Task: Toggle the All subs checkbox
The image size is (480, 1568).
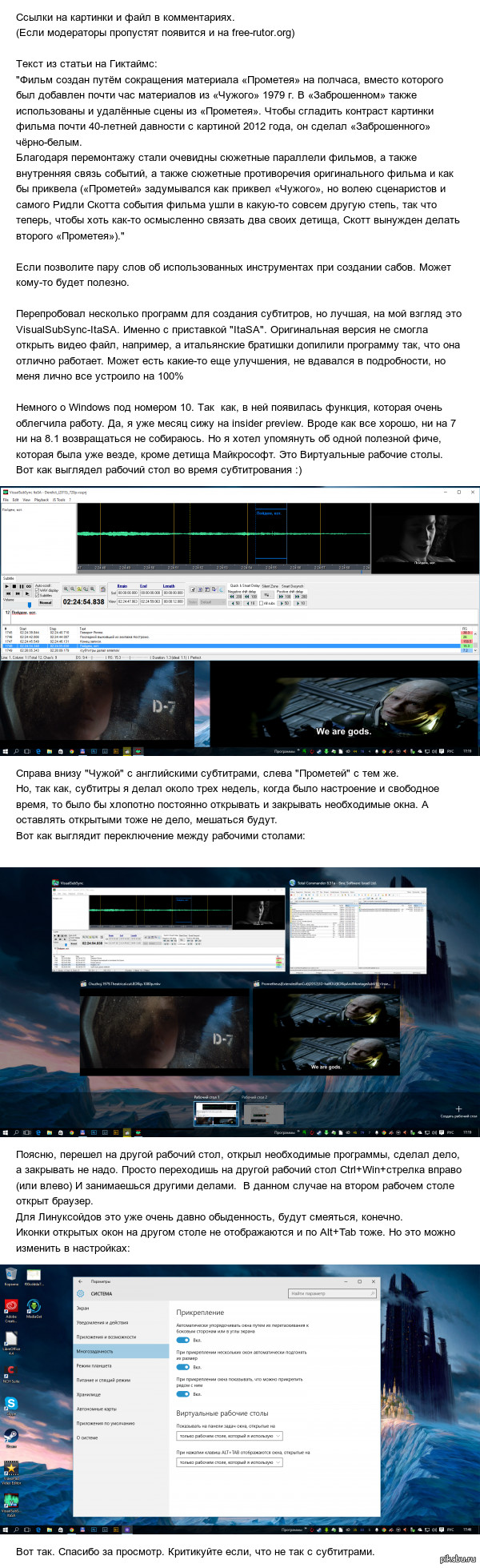Action: (x=268, y=603)
